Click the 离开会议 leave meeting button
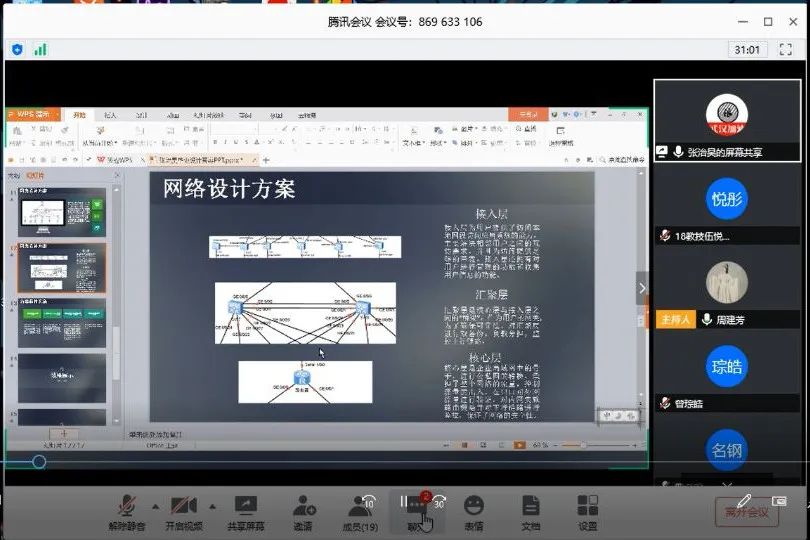 746,513
